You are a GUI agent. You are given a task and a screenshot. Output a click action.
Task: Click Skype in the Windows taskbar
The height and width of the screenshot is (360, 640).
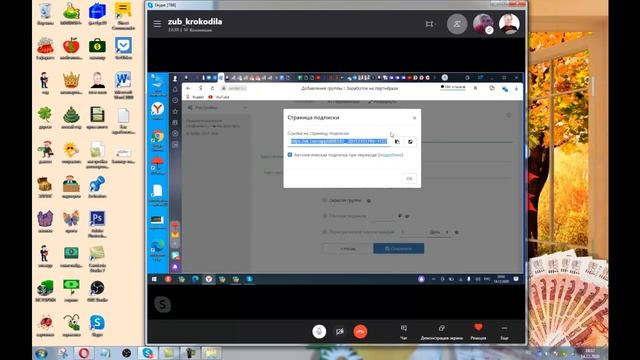(x=147, y=353)
